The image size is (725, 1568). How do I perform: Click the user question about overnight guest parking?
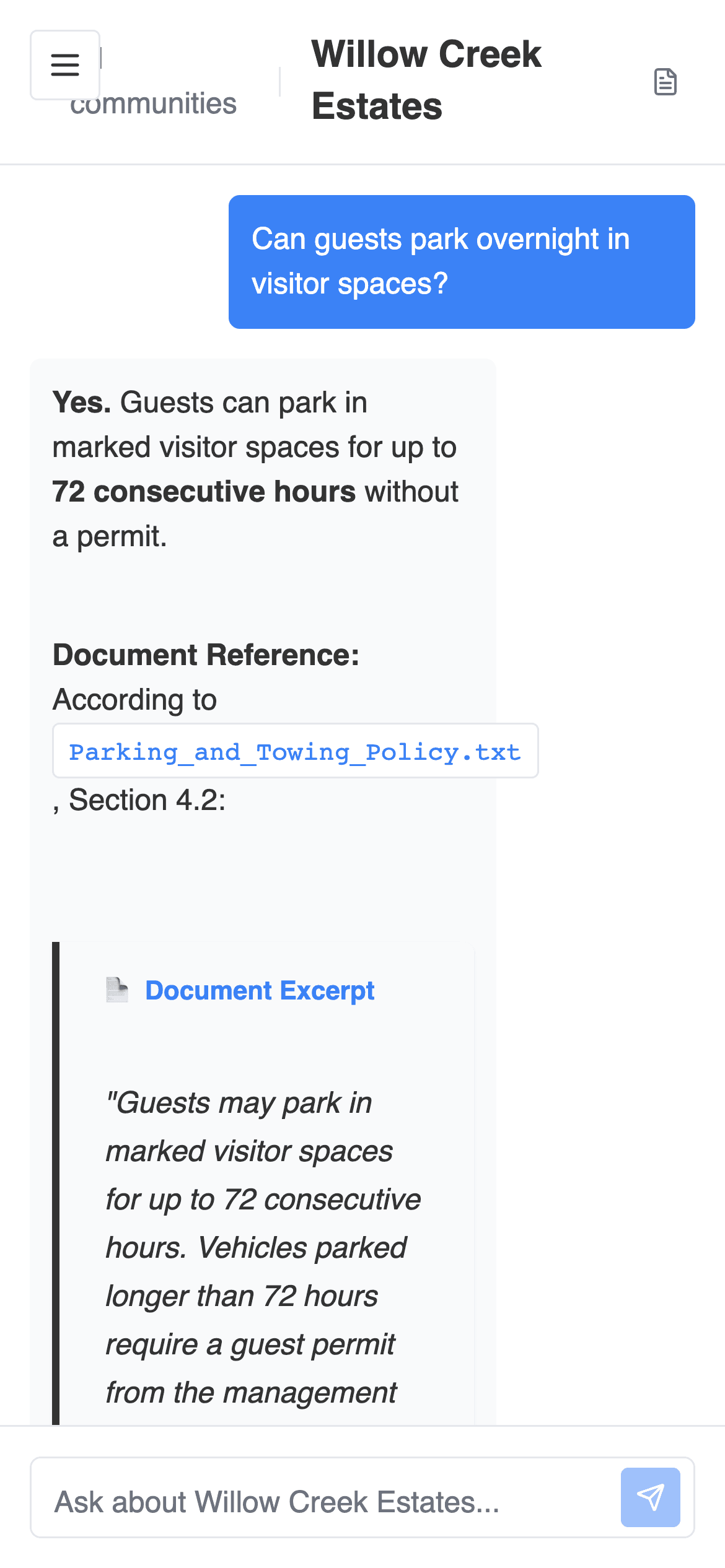pyautogui.click(x=462, y=262)
